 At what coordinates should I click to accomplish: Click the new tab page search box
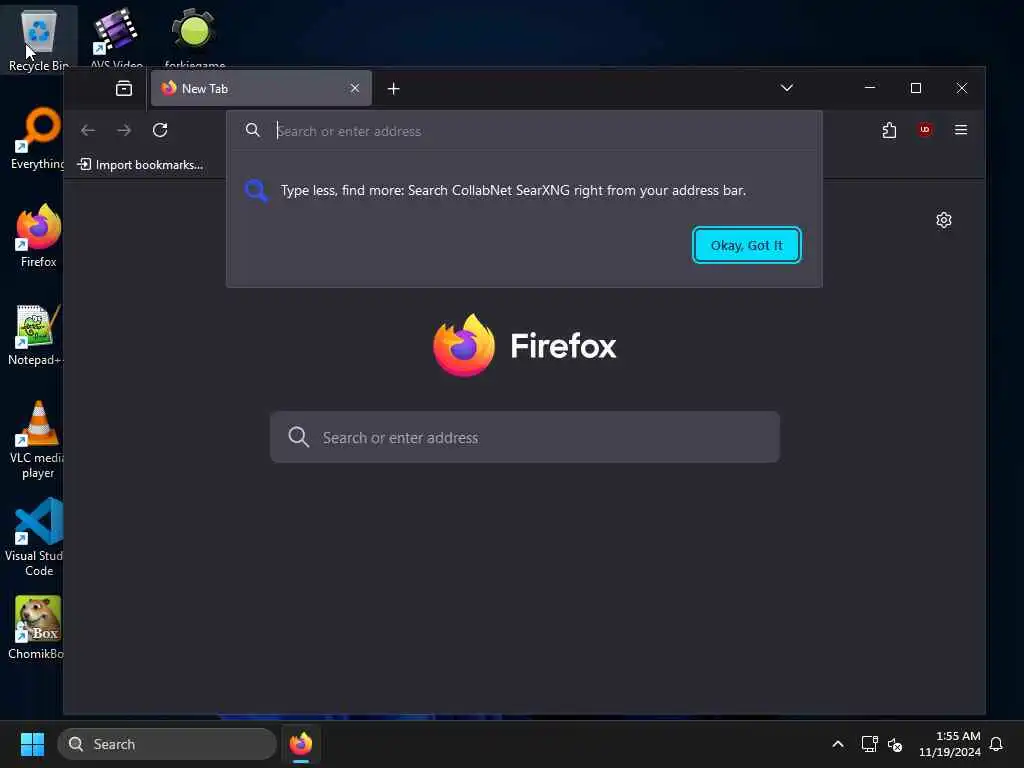click(x=524, y=437)
